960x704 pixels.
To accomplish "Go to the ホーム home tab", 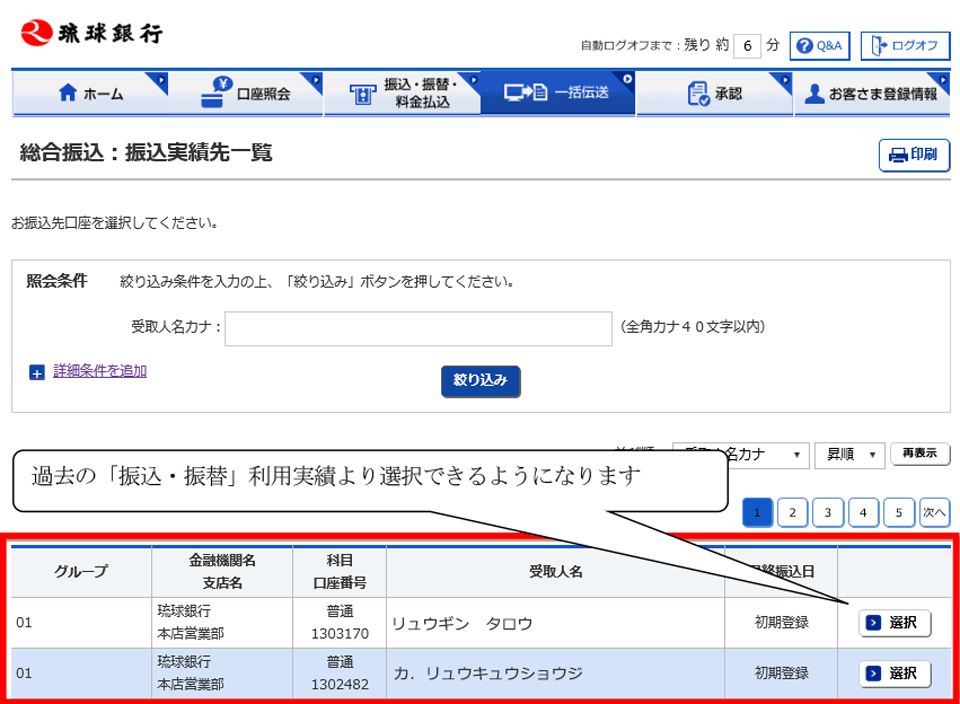I will point(90,94).
